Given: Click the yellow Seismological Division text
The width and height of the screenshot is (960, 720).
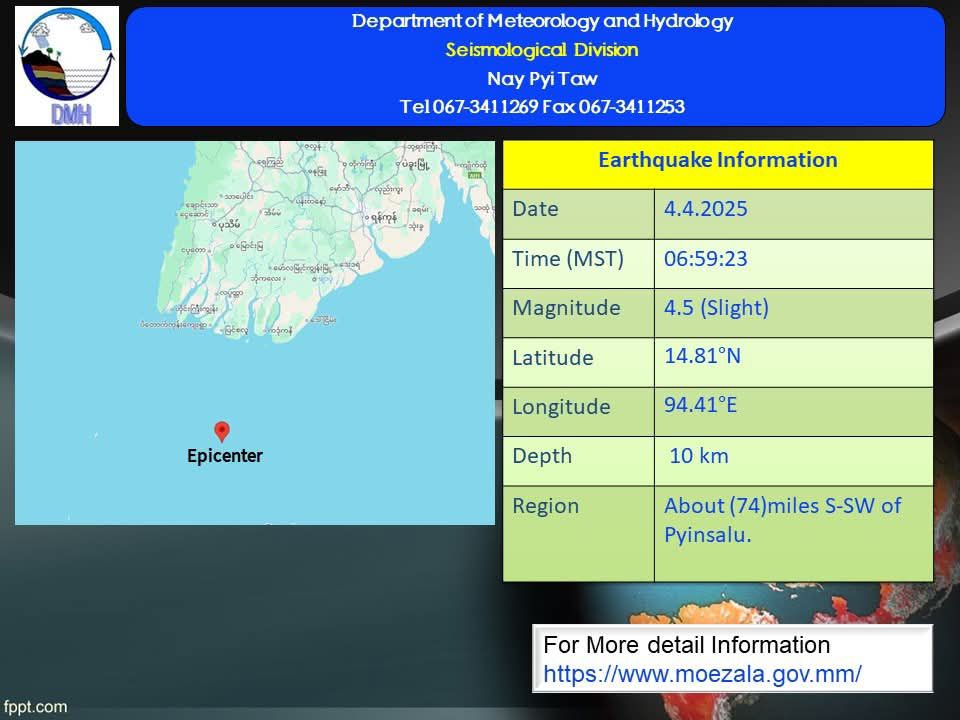Looking at the screenshot, I should [542, 50].
